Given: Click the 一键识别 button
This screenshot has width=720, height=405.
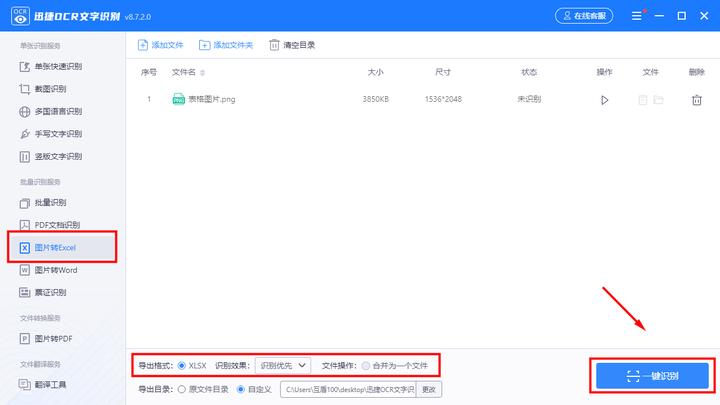Looking at the screenshot, I should click(652, 376).
